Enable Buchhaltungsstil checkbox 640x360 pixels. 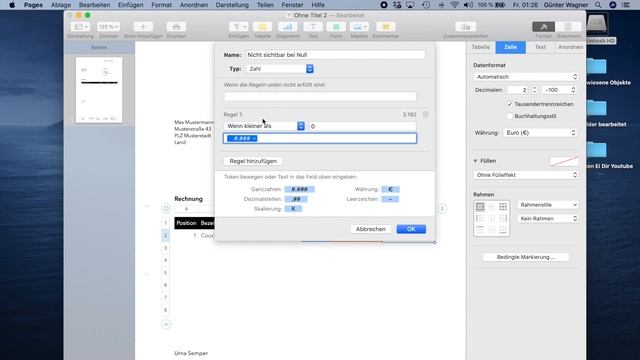click(509, 116)
